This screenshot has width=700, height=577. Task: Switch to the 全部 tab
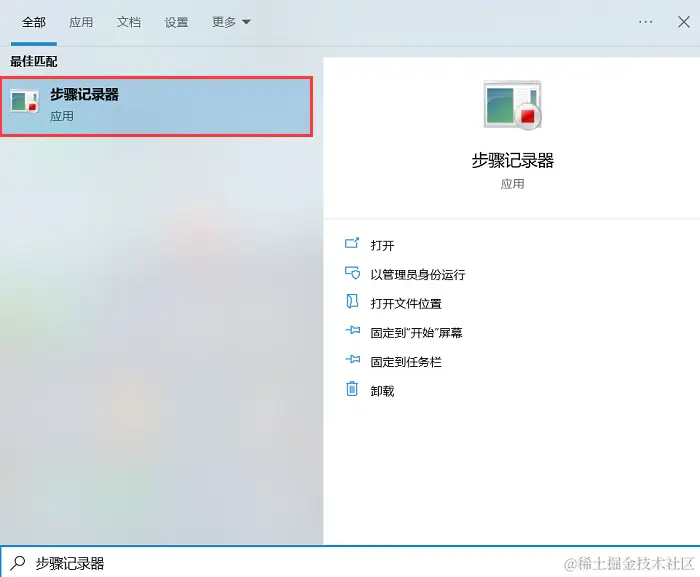pyautogui.click(x=34, y=22)
